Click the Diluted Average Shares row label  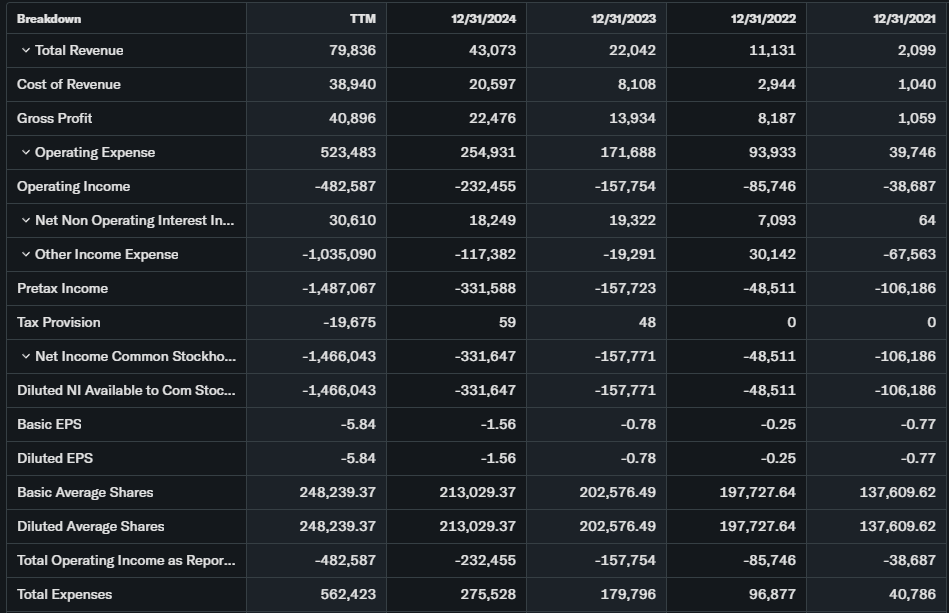pyautogui.click(x=91, y=526)
